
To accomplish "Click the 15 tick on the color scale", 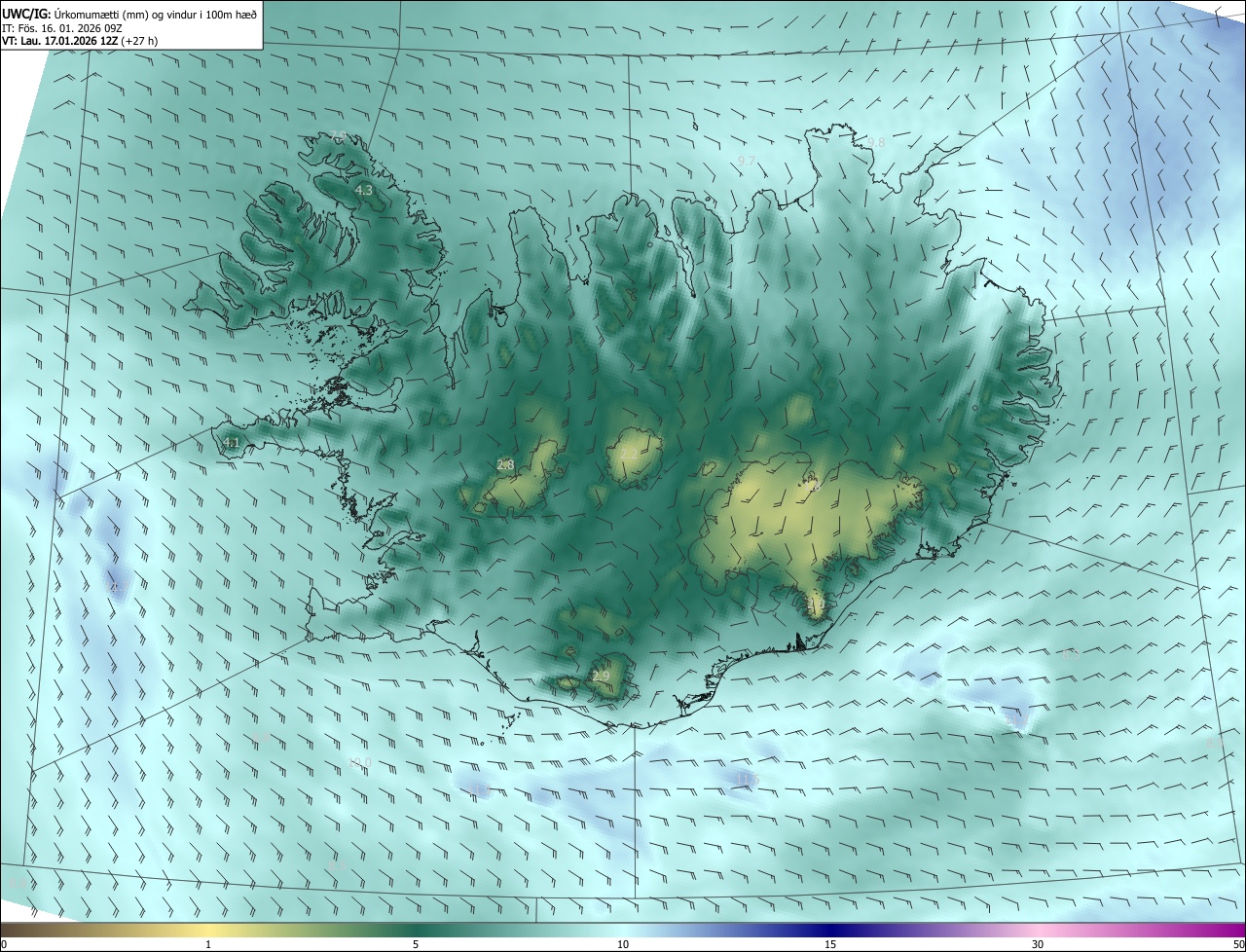I will pos(830,944).
